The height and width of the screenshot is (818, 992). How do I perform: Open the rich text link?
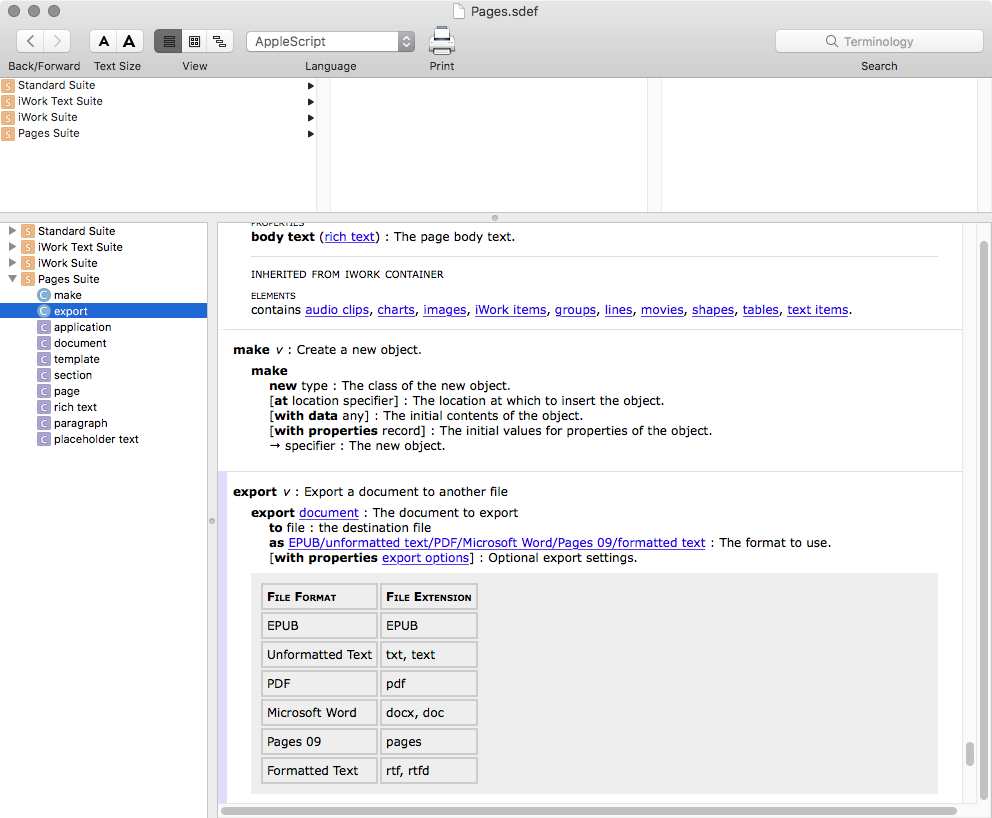(350, 237)
